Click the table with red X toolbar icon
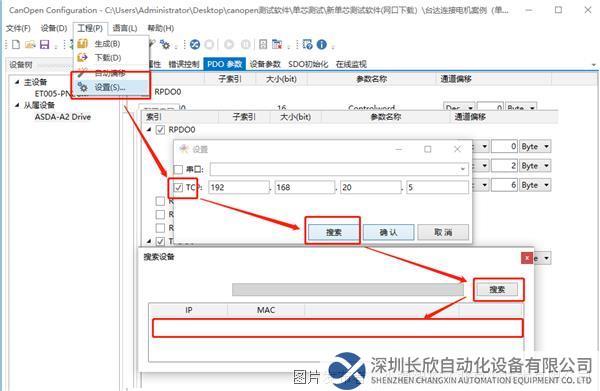This screenshot has width=600, height=391. tap(277, 44)
